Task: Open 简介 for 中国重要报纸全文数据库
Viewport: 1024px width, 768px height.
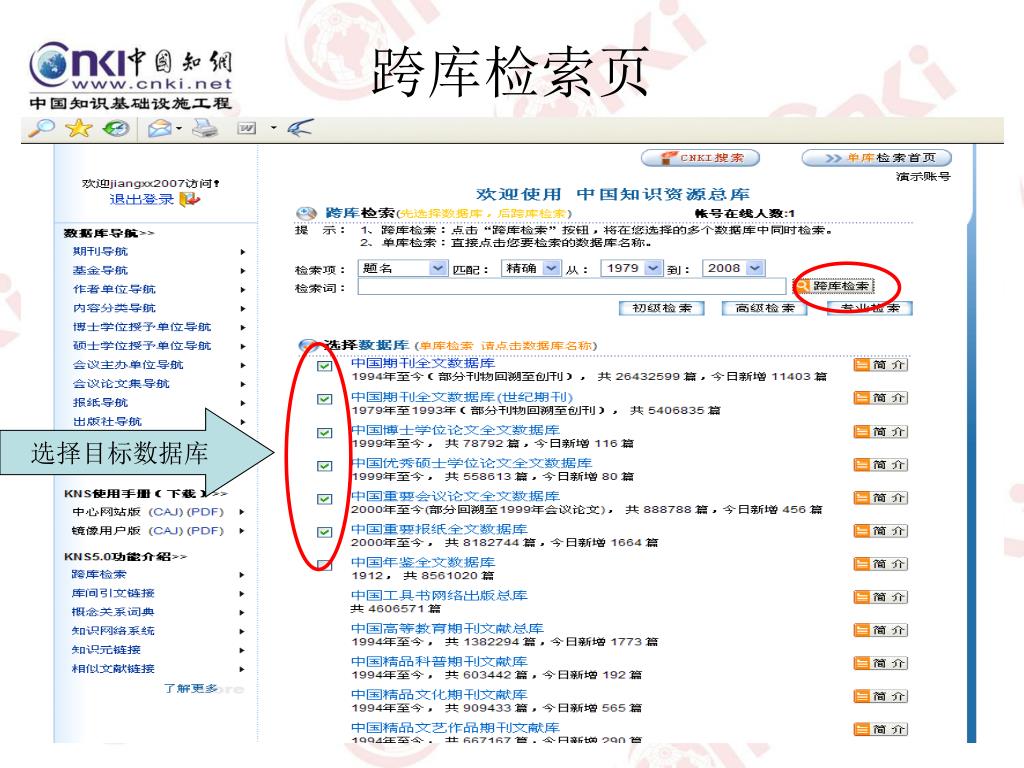Action: (880, 531)
